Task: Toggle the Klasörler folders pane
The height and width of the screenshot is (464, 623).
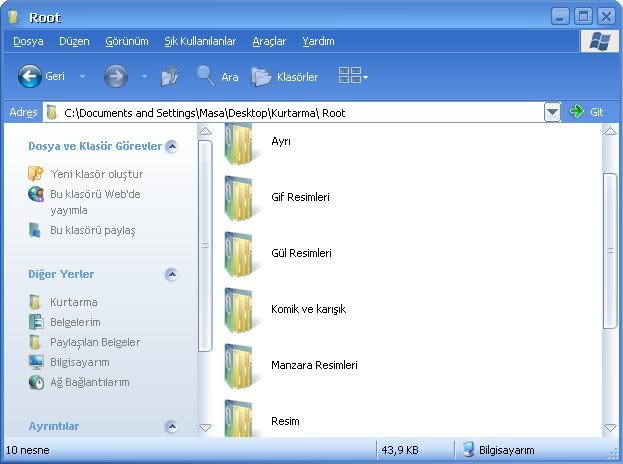Action: point(285,77)
